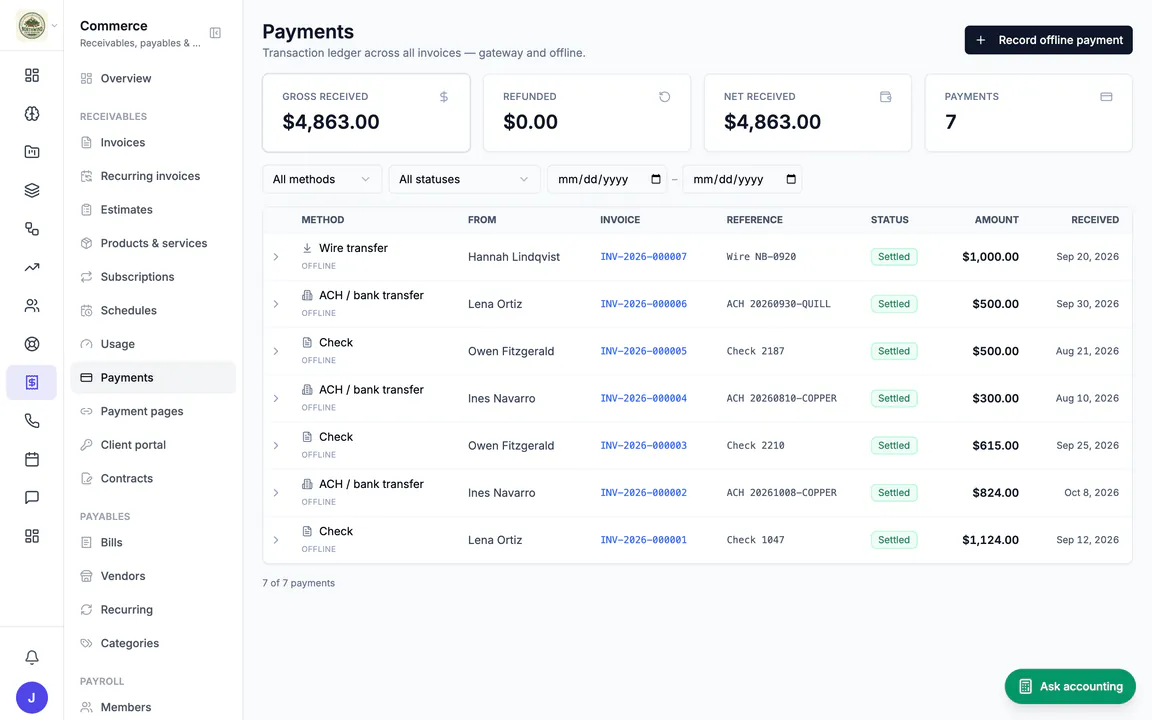This screenshot has width=1152, height=720.
Task: Open the workflow nodes icon in left rail
Action: (x=32, y=228)
